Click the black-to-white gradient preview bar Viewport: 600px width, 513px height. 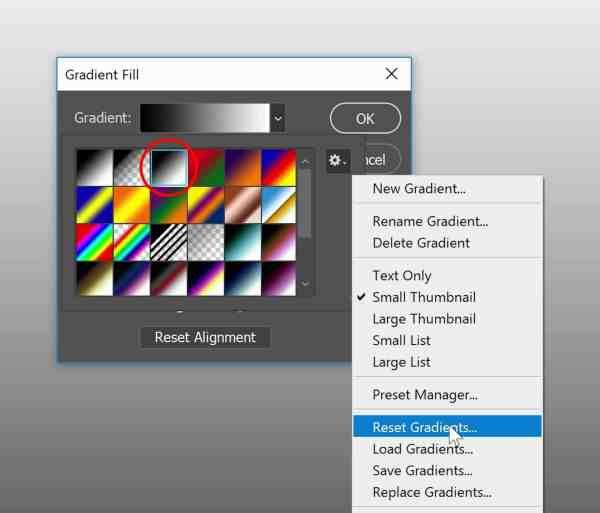click(x=205, y=118)
